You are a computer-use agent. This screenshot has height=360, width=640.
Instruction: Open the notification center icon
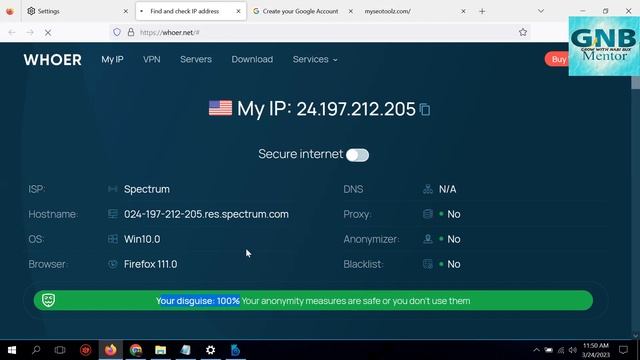click(623, 350)
